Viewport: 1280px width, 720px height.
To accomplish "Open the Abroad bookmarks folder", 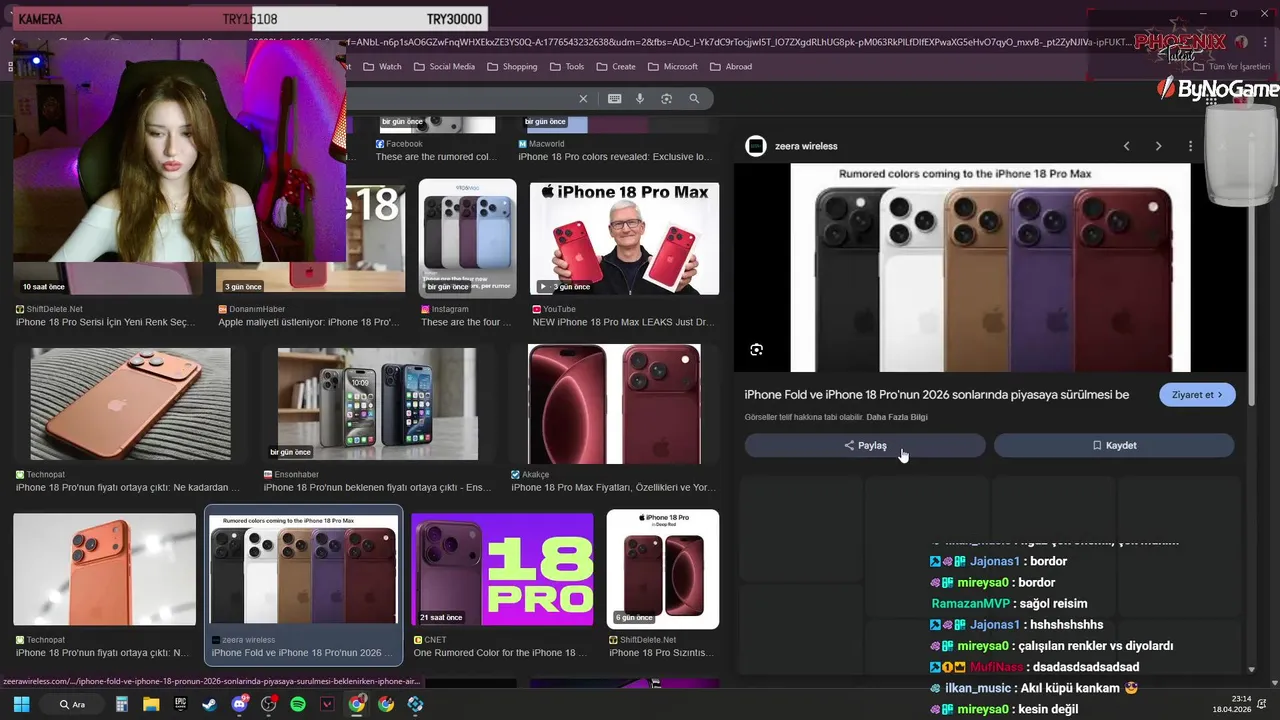I will coord(731,67).
